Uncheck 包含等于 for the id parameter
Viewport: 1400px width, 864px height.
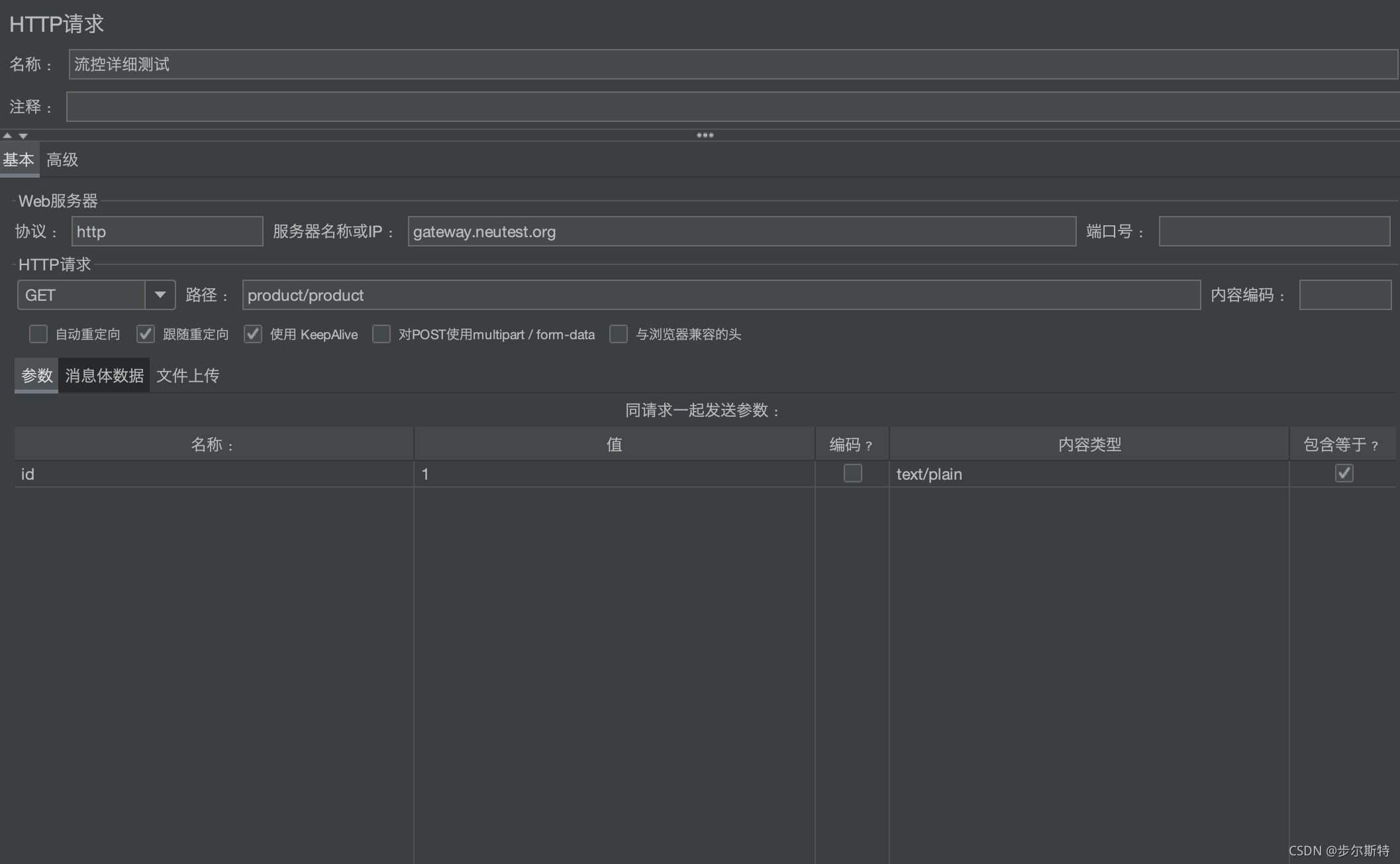[1344, 473]
